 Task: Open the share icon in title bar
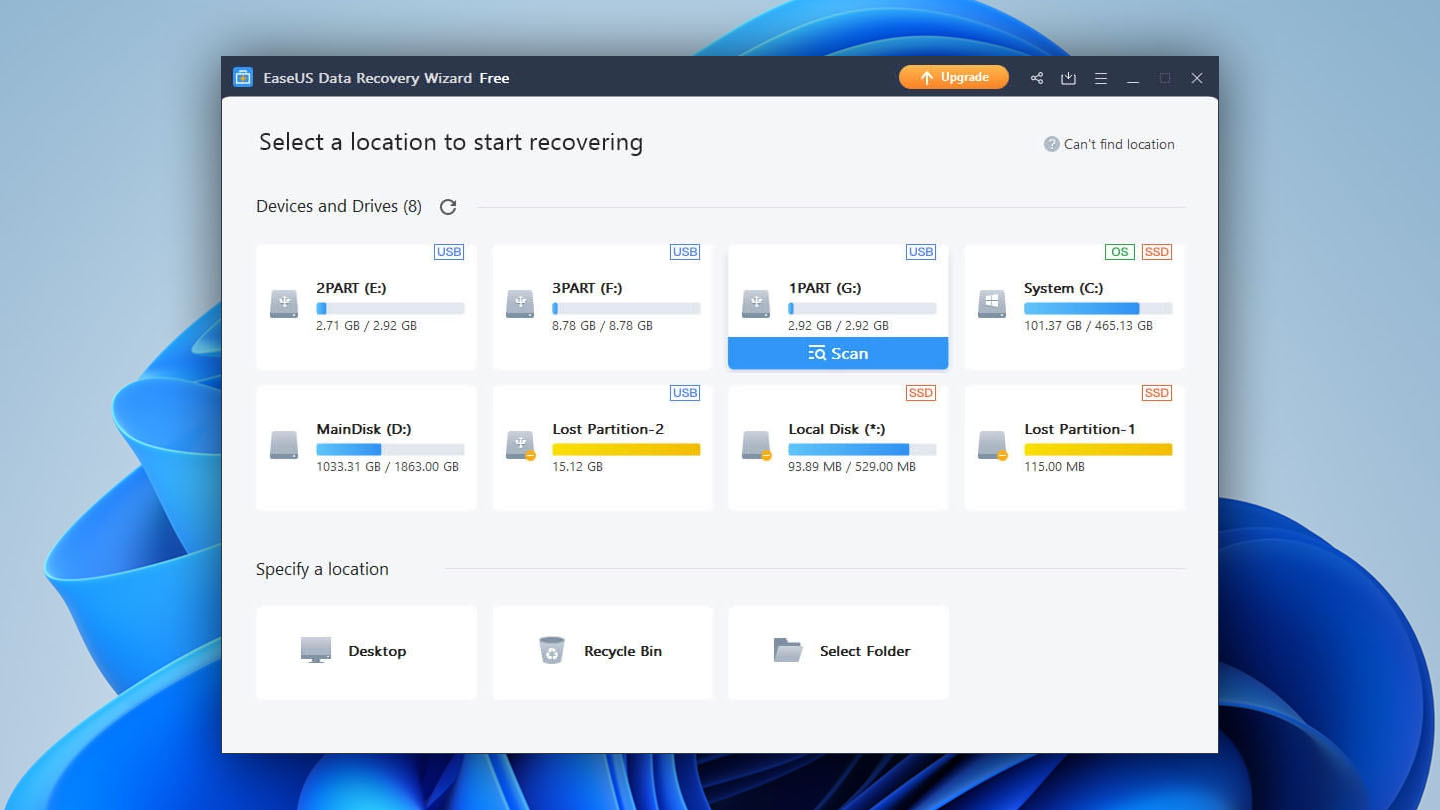[x=1037, y=78]
